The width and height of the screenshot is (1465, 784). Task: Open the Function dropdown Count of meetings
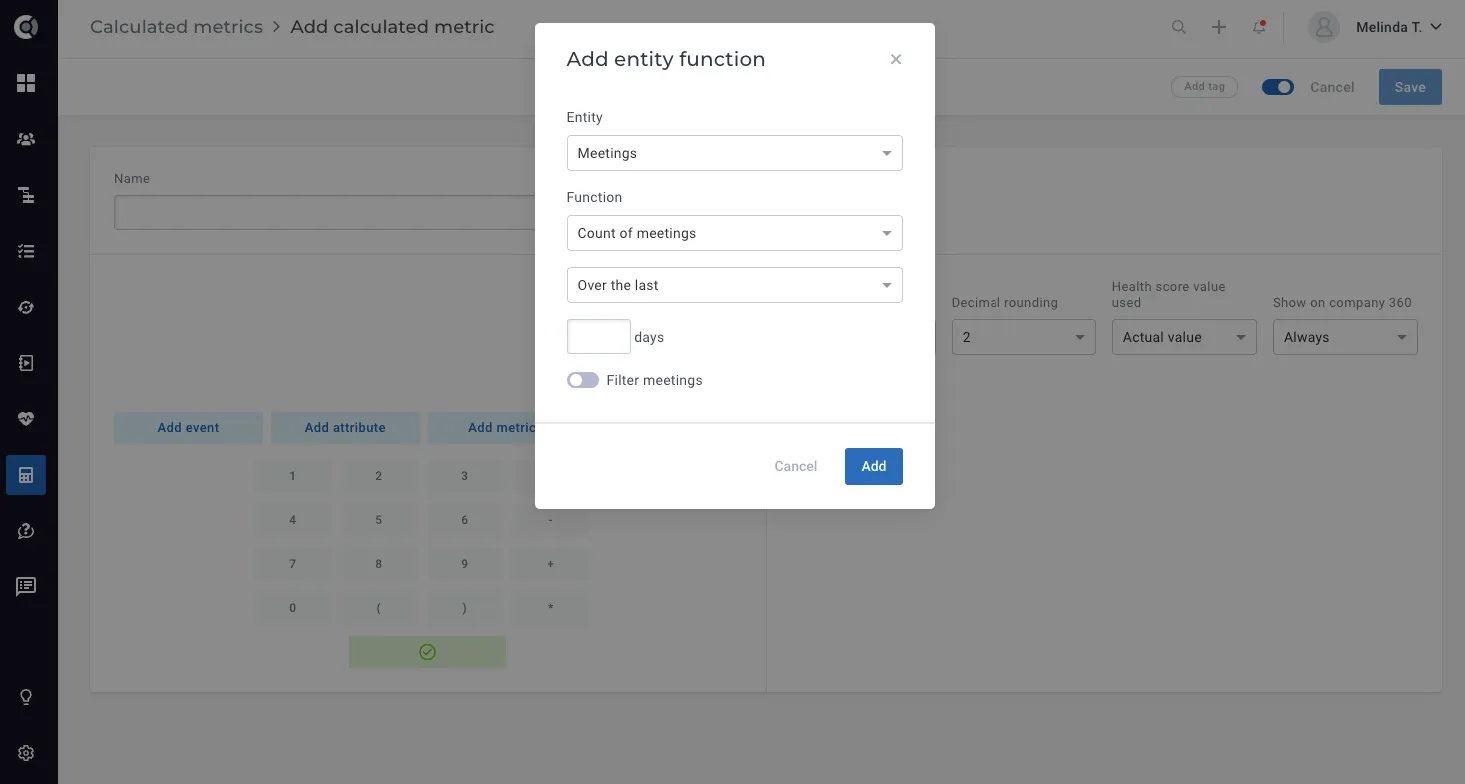coord(735,233)
